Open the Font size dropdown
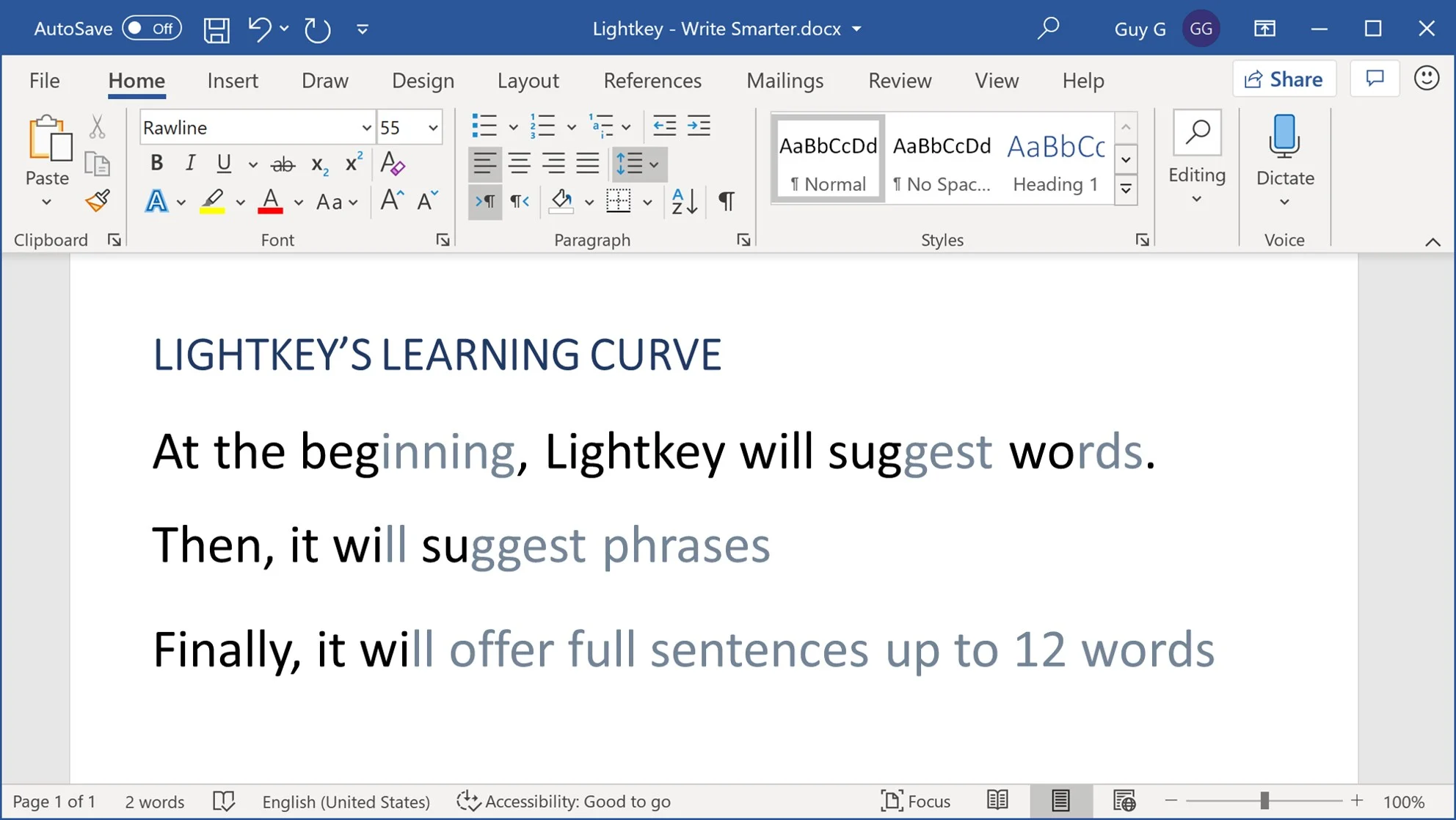 [433, 126]
